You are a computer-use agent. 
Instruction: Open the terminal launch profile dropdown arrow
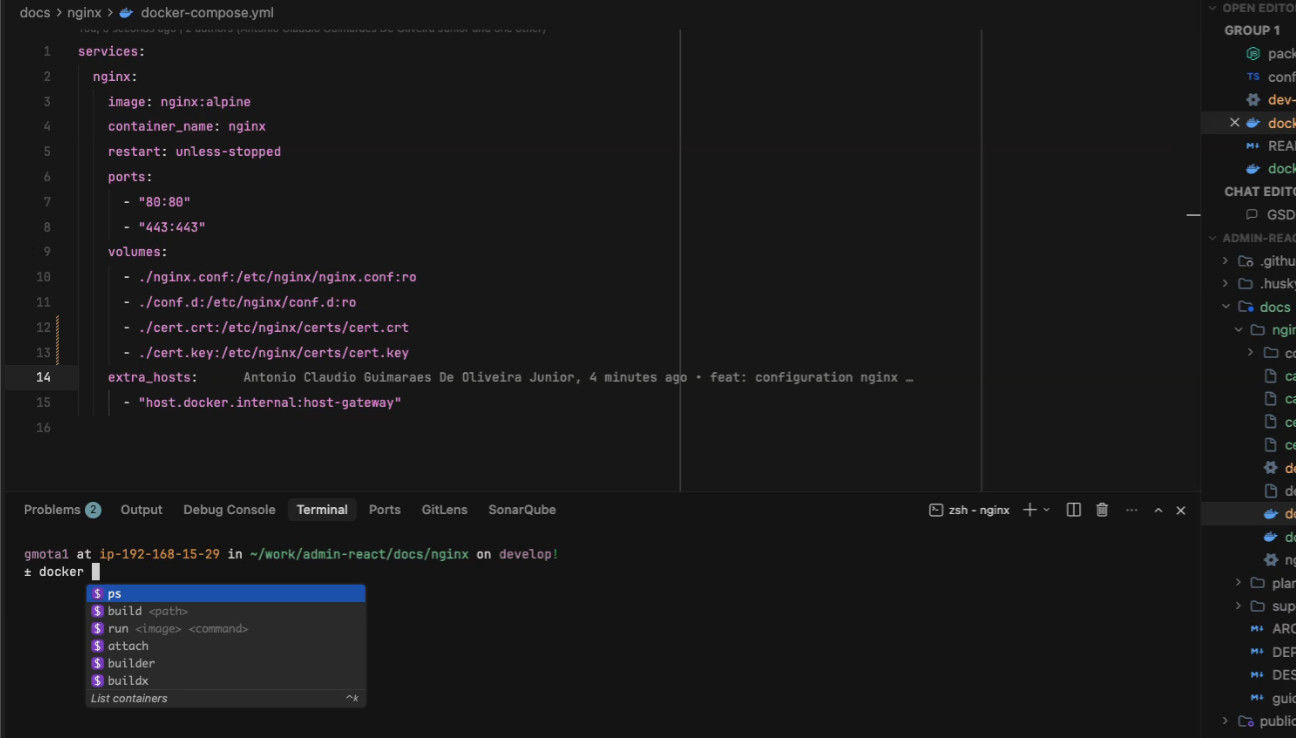(x=1047, y=510)
